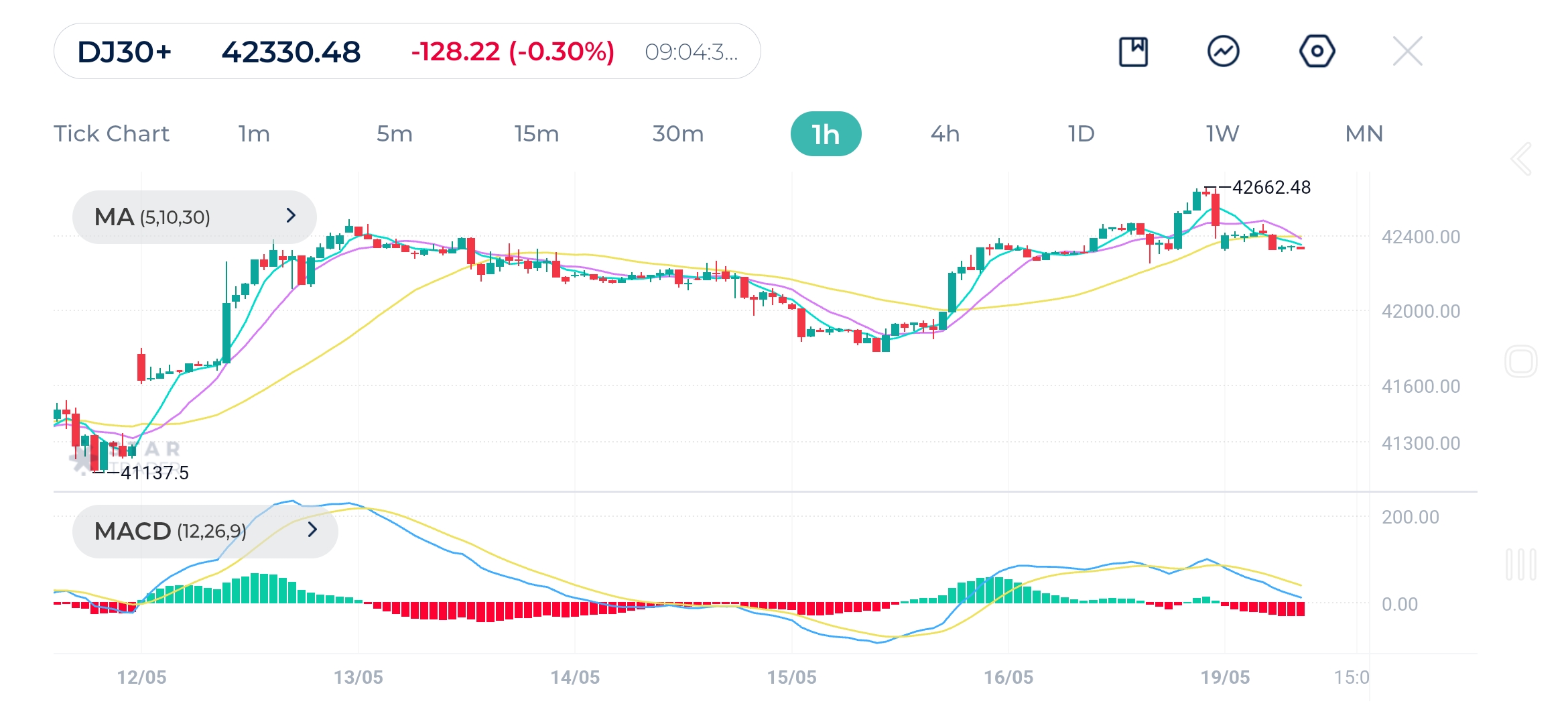Switch to the 4h timeframe
Screen dimensions: 1568x724
[x=945, y=134]
